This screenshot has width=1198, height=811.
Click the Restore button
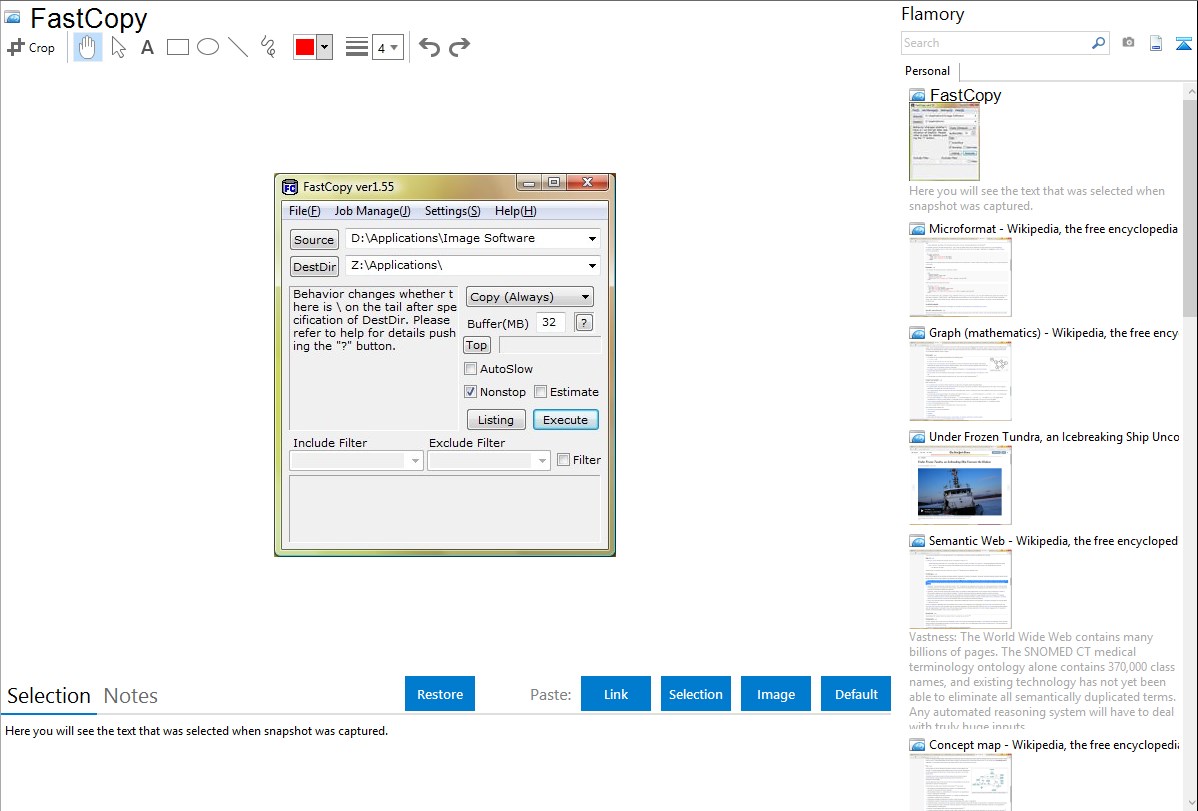[x=440, y=694]
